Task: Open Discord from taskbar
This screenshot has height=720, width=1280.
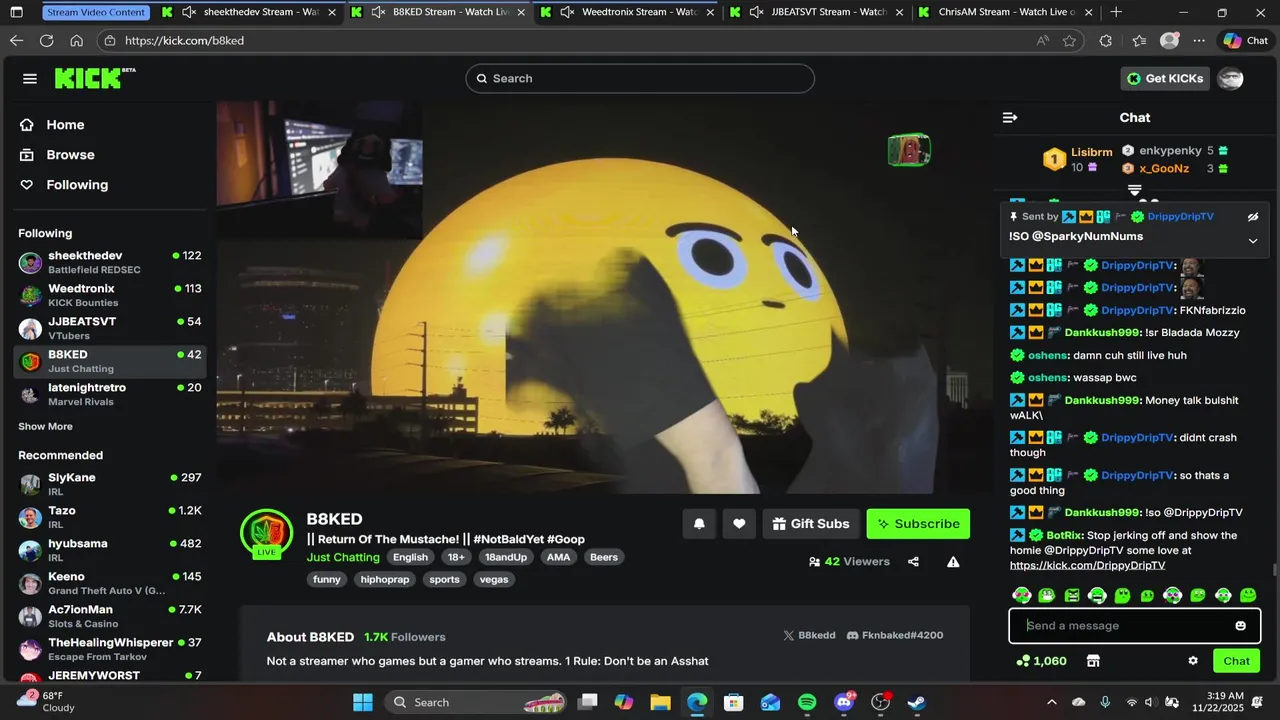Action: (844, 702)
